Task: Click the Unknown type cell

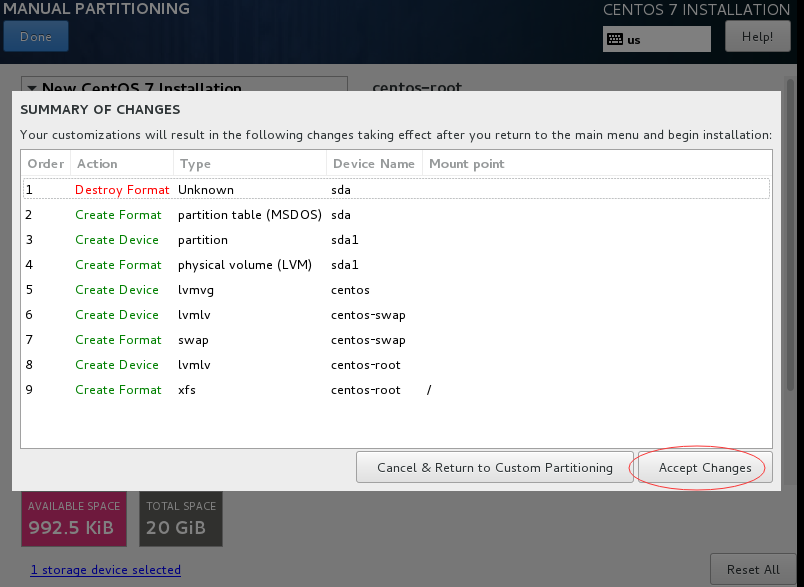Action: [206, 190]
